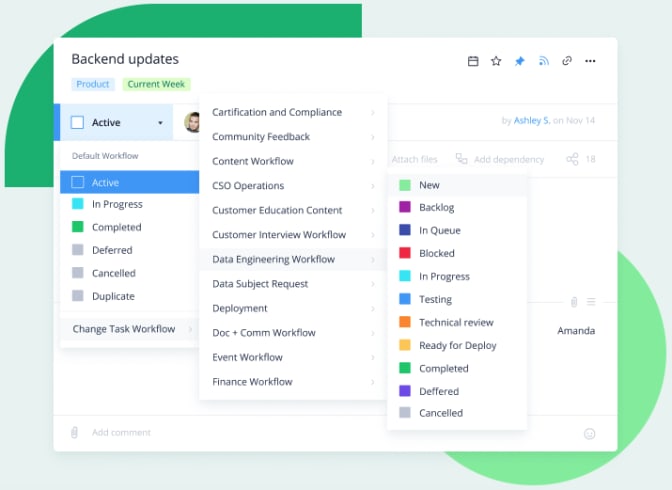Choose Ready for Deploy status
Screen dimensions: 672x490
[x=457, y=346]
